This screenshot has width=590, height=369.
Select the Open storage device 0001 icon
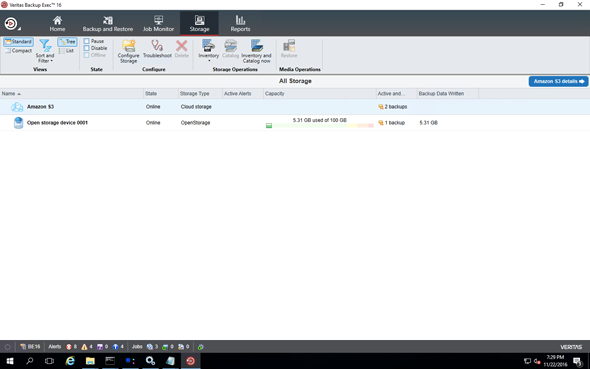click(18, 123)
